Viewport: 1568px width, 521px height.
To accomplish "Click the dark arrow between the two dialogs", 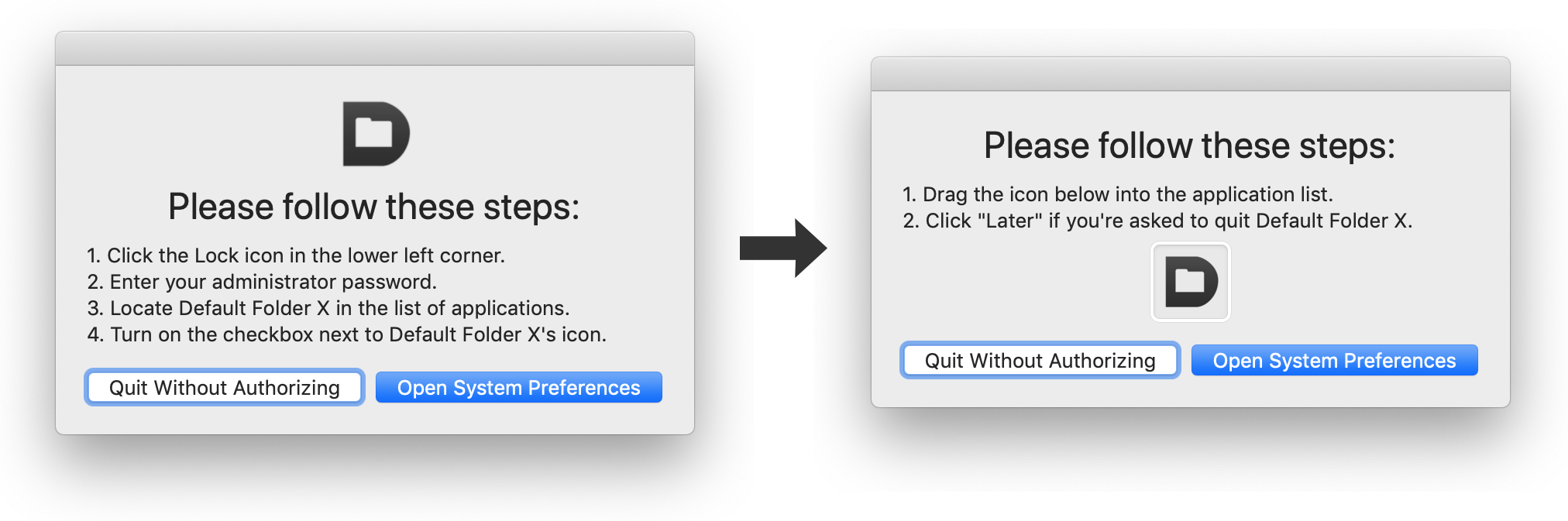I will 782,249.
